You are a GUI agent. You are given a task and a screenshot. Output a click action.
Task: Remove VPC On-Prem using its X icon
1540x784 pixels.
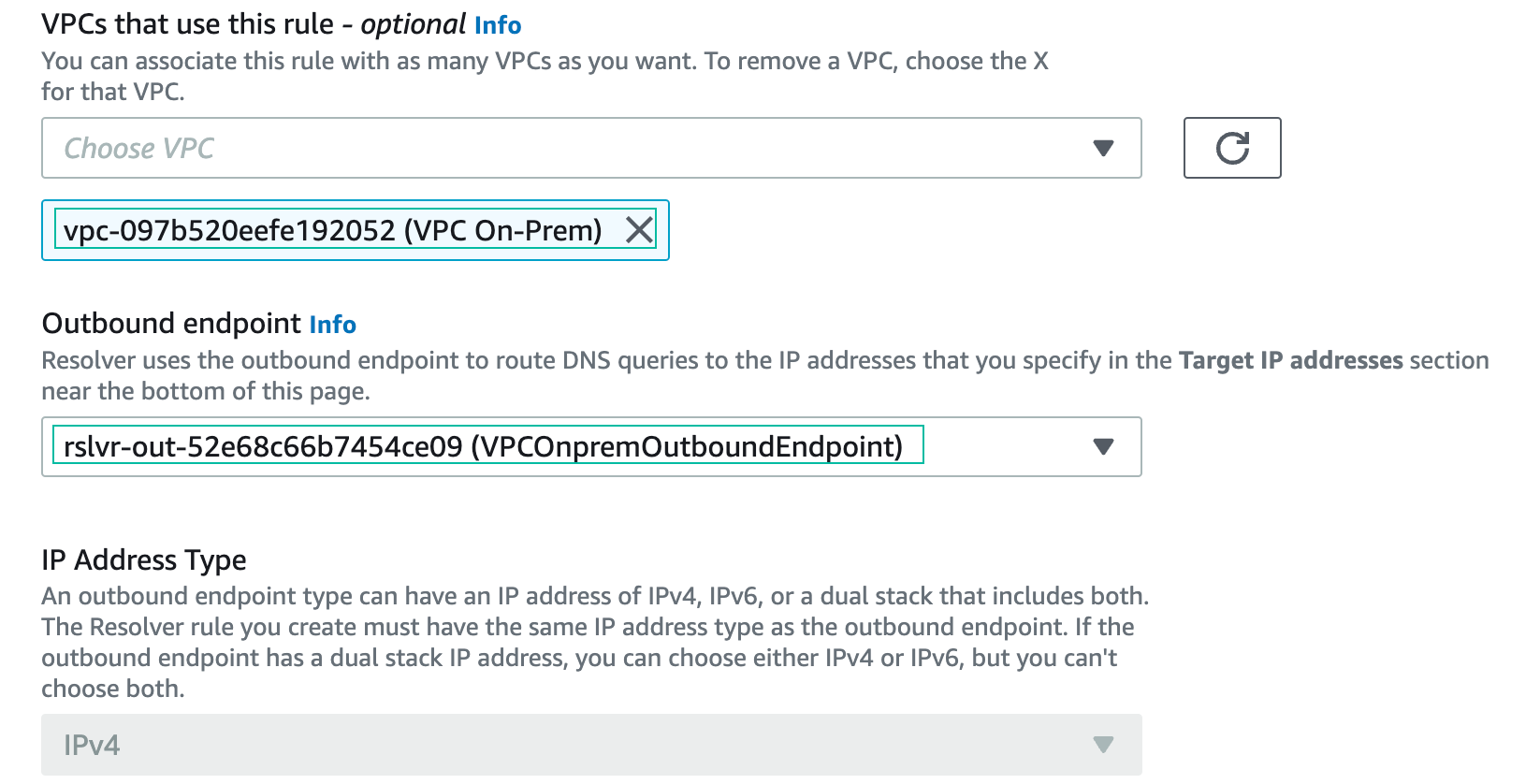639,230
